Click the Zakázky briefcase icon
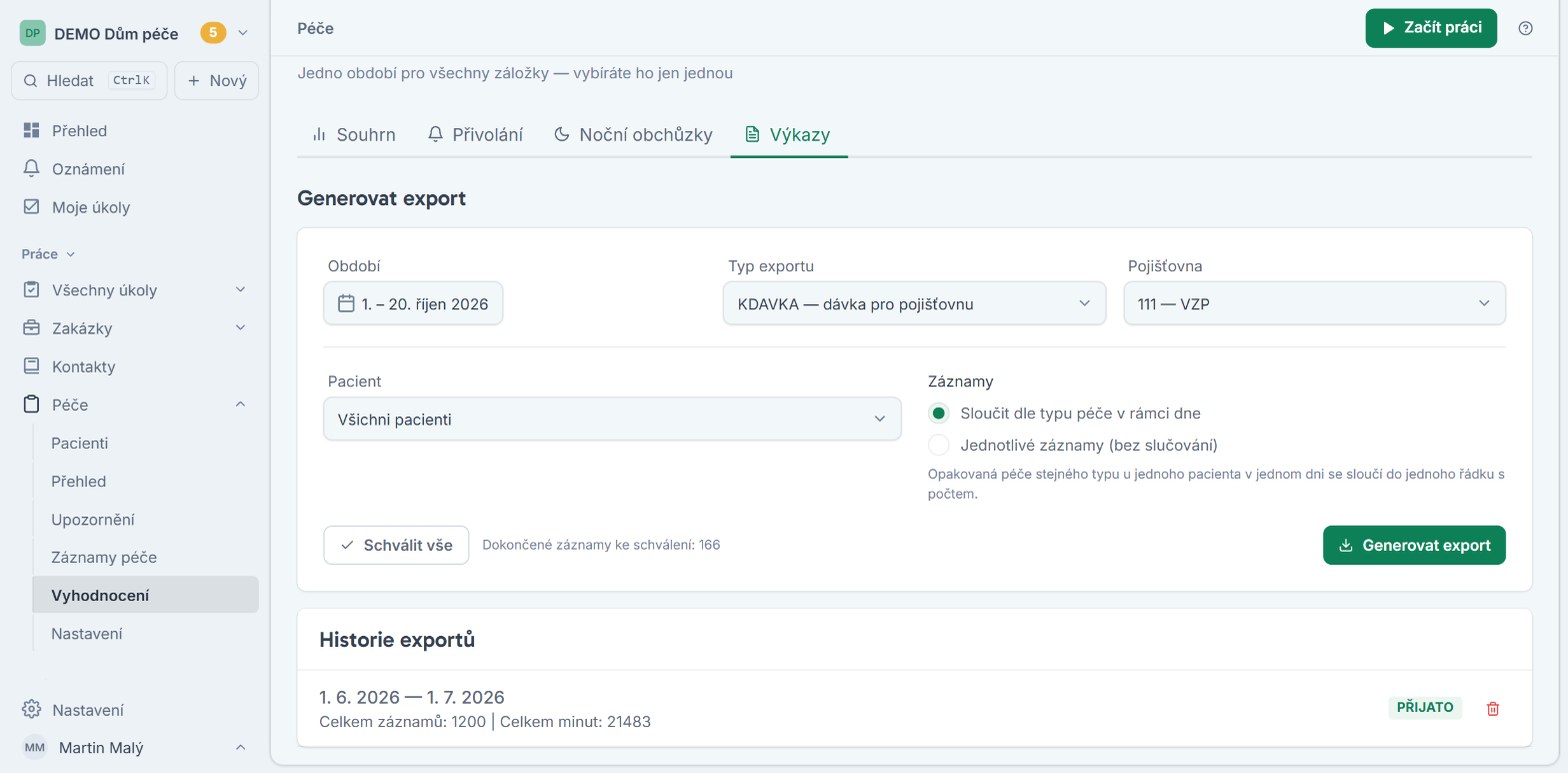The height and width of the screenshot is (773, 1568). tap(31, 328)
